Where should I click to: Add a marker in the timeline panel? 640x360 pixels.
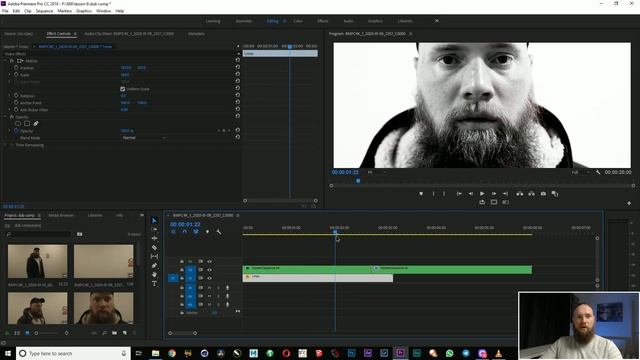(207, 232)
